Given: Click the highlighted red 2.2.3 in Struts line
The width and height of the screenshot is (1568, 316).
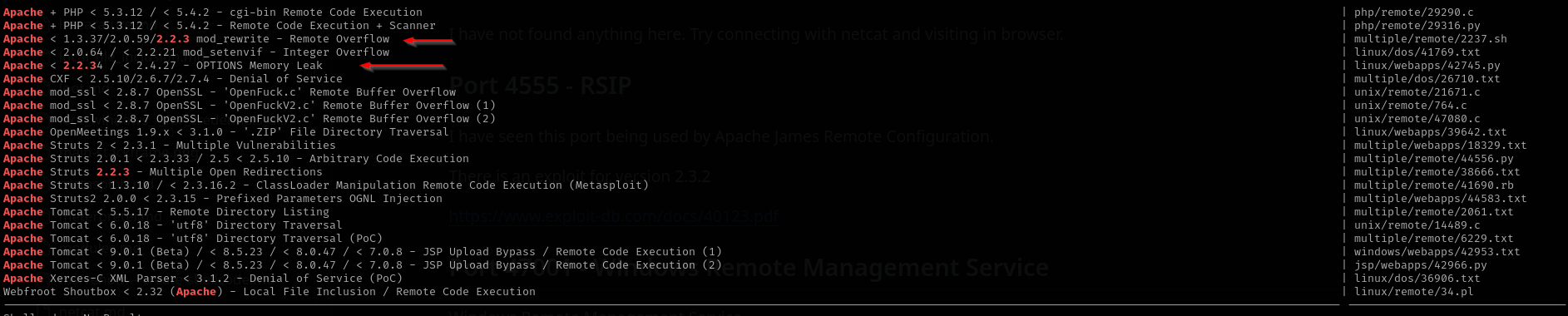Looking at the screenshot, I should pos(113,172).
